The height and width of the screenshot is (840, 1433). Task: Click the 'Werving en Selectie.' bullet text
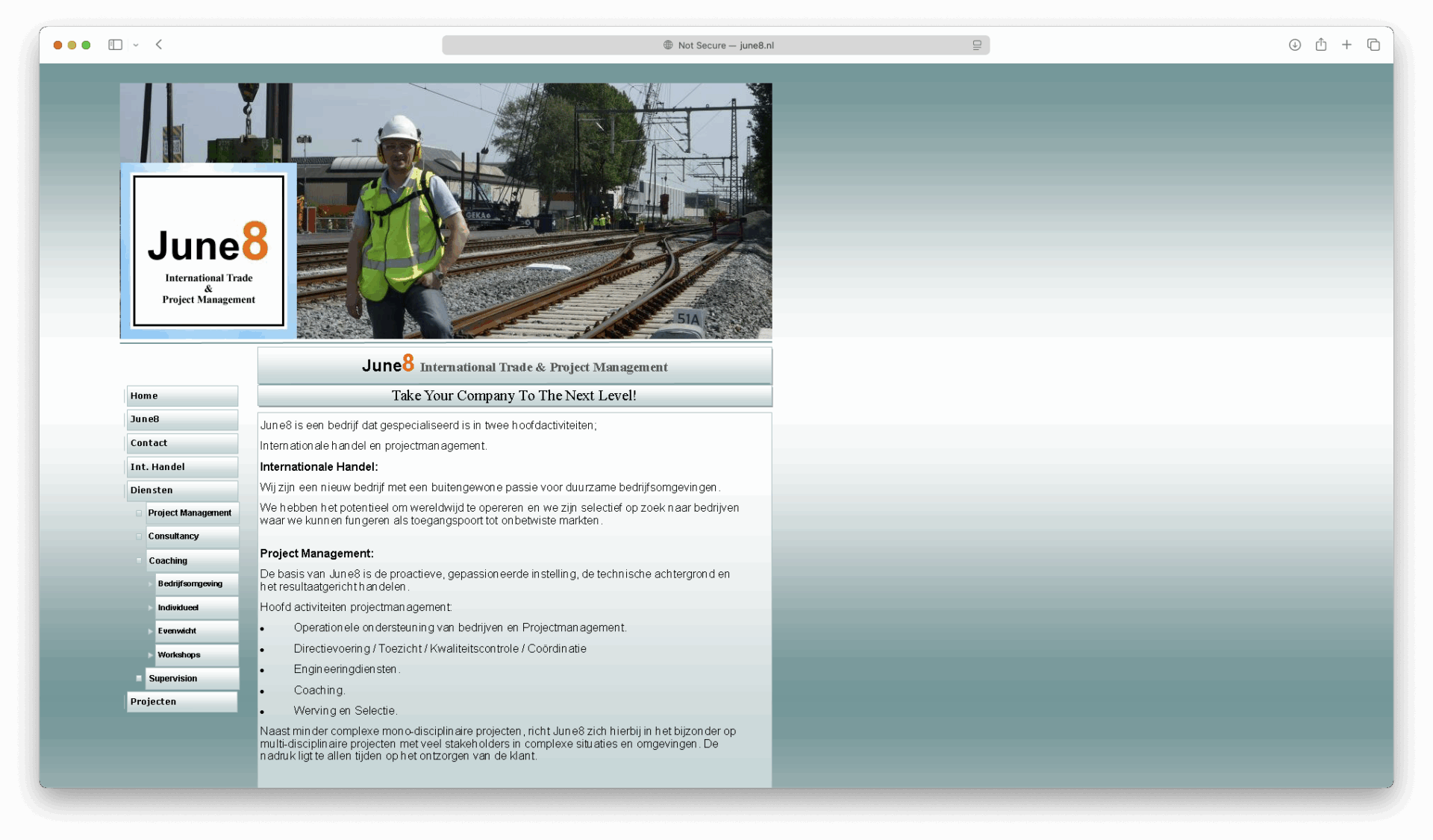(345, 711)
